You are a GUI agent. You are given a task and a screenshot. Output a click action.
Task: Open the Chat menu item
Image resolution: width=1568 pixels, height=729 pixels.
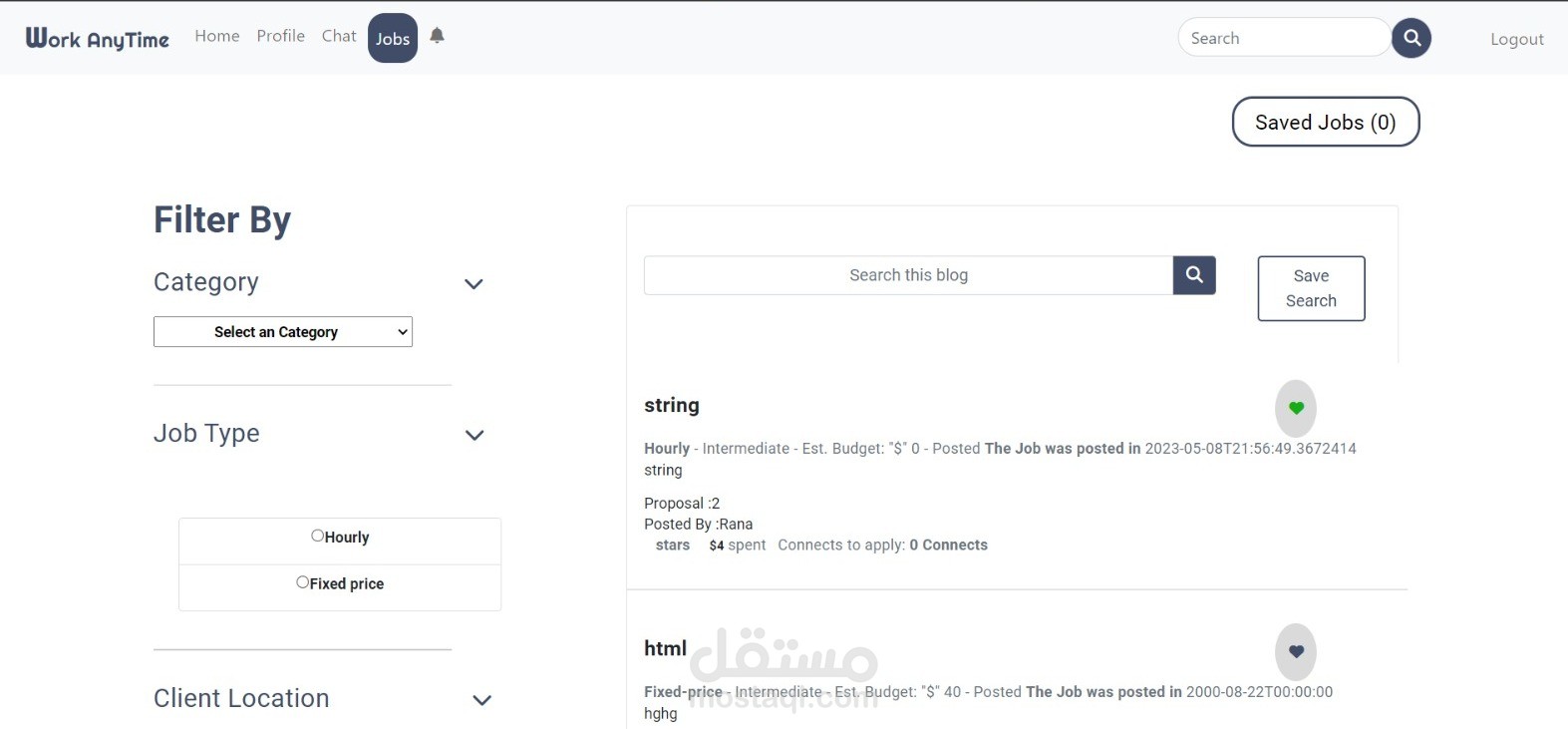(339, 36)
